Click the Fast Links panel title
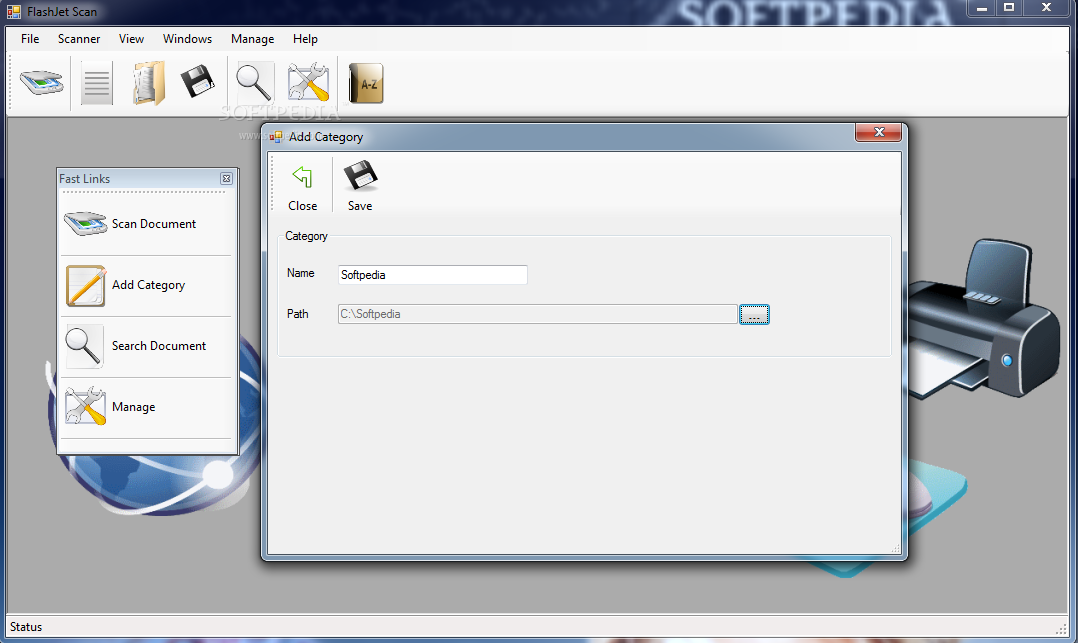Image resolution: width=1078 pixels, height=643 pixels. [x=85, y=179]
